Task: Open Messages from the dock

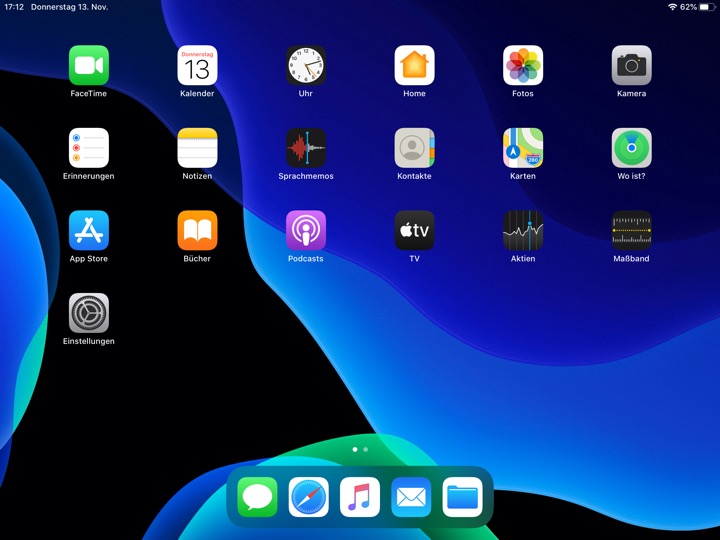Action: point(257,497)
